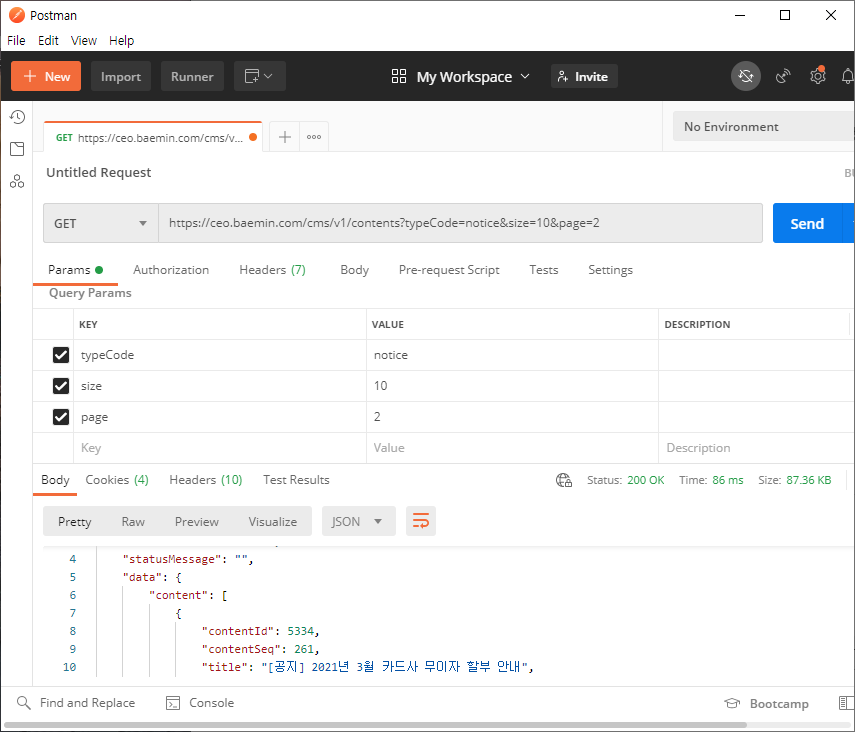Image resolution: width=855 pixels, height=732 pixels.
Task: Open the No Environment dropdown
Action: [x=763, y=127]
